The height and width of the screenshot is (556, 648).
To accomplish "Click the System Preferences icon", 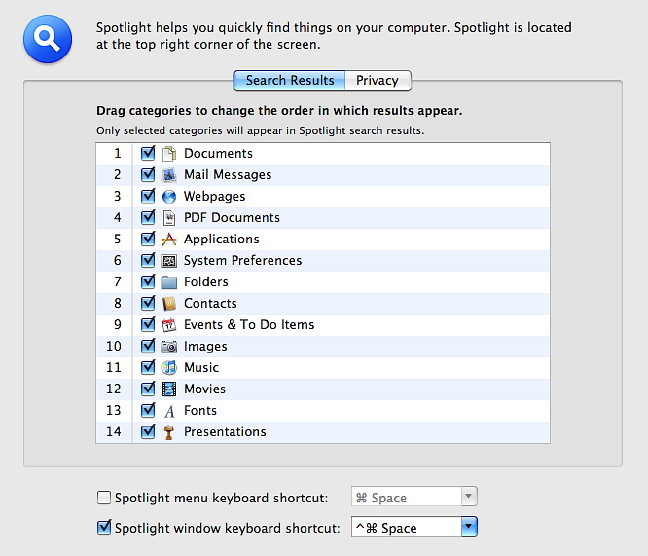I will [x=169, y=261].
